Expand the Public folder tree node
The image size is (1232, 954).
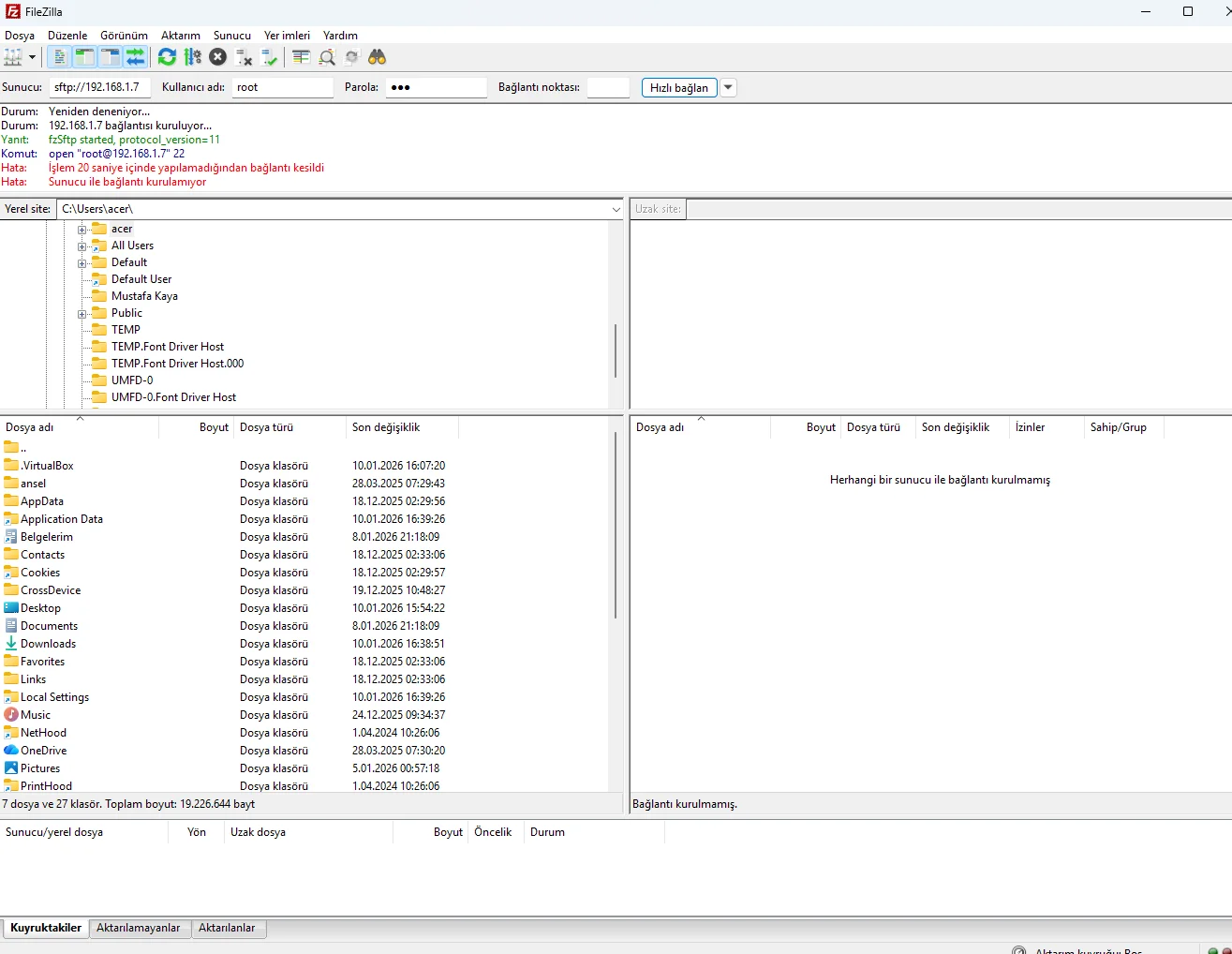[x=82, y=314]
